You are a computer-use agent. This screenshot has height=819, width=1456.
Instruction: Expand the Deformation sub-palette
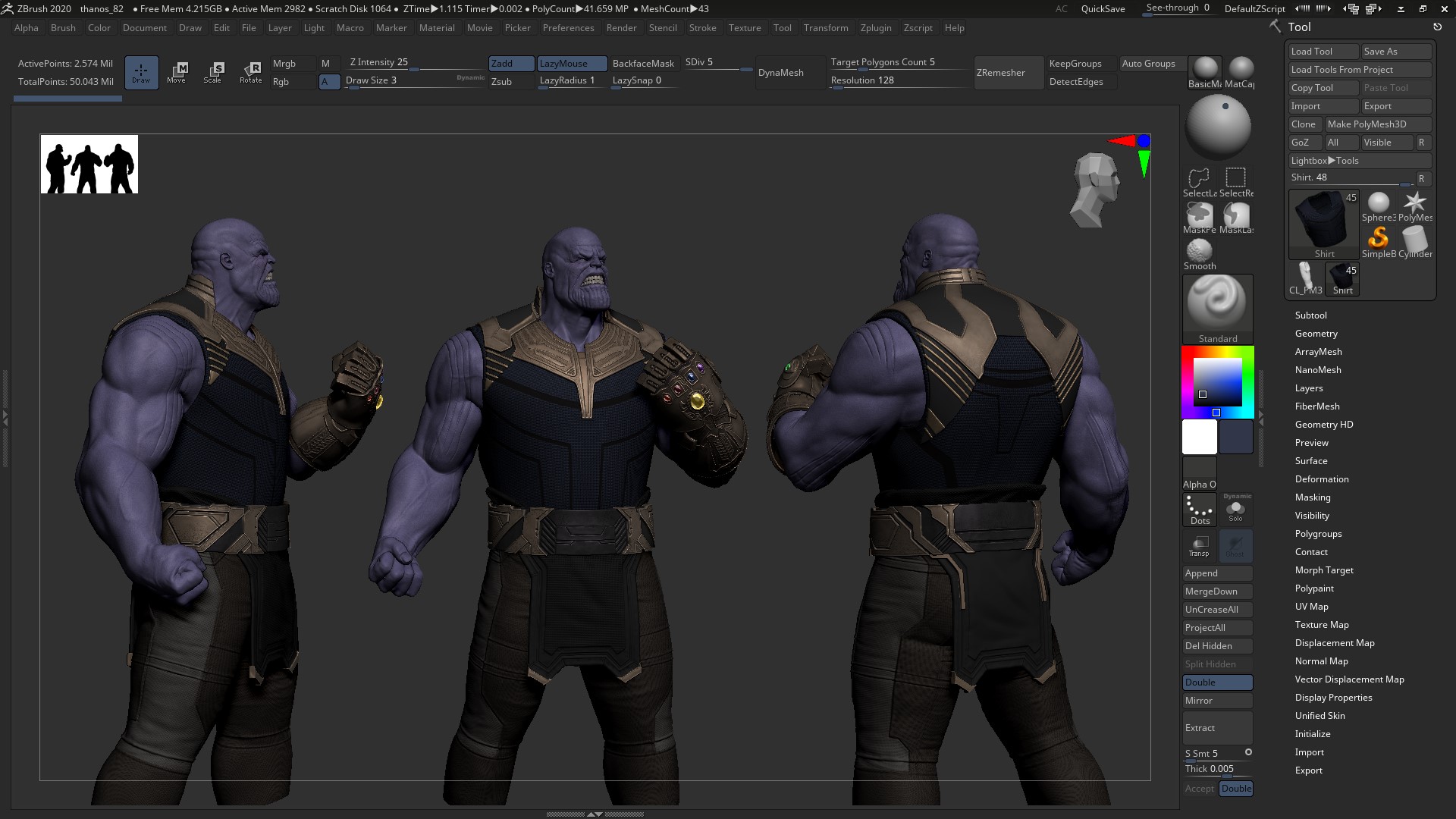pos(1321,479)
